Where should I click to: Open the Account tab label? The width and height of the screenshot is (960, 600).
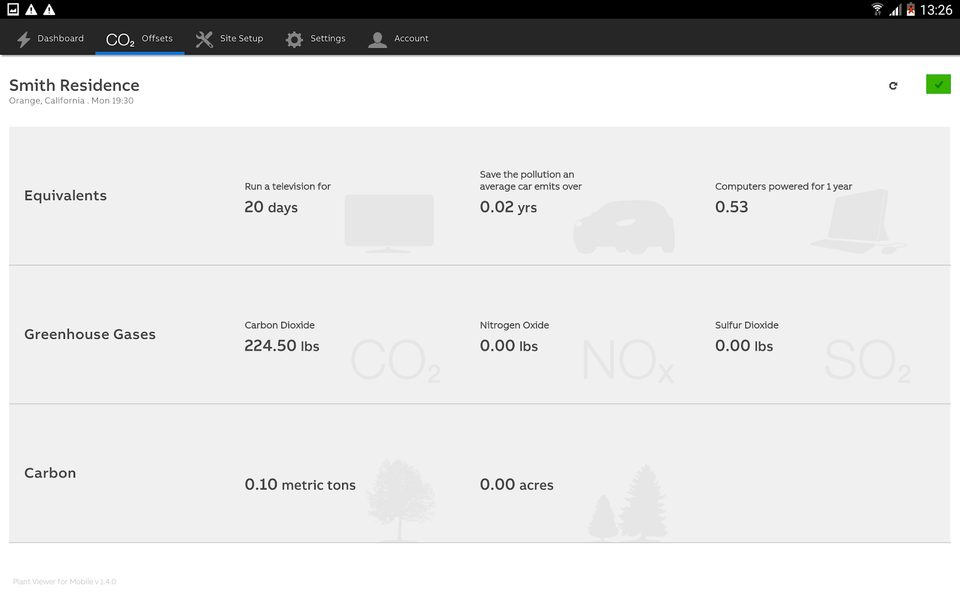411,39
